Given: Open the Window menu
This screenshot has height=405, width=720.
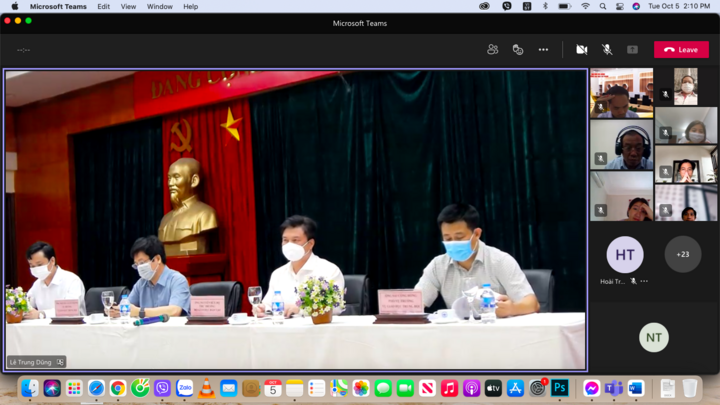Looking at the screenshot, I should pyautogui.click(x=159, y=6).
